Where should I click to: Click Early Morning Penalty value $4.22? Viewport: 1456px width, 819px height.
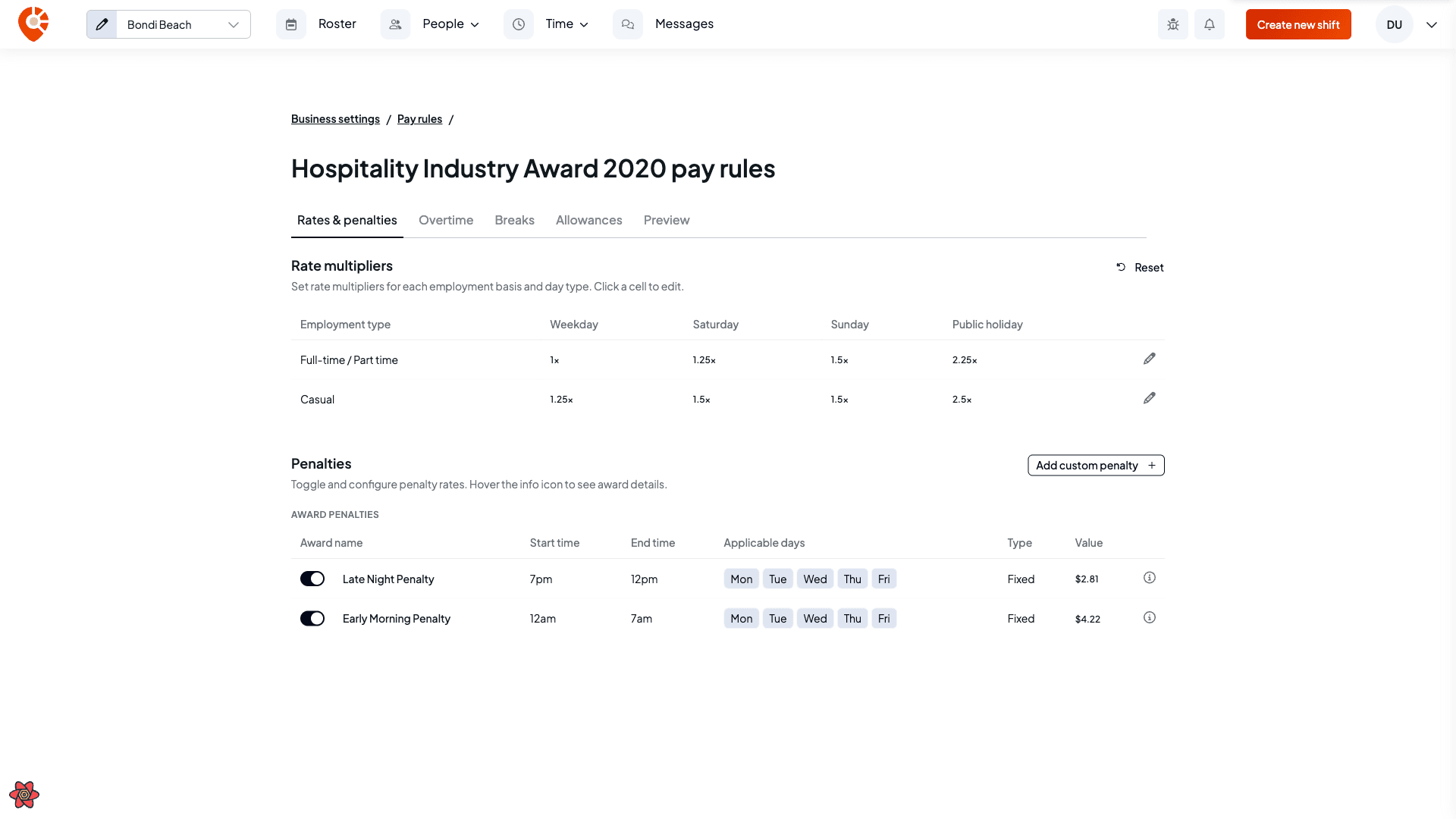[1087, 620]
